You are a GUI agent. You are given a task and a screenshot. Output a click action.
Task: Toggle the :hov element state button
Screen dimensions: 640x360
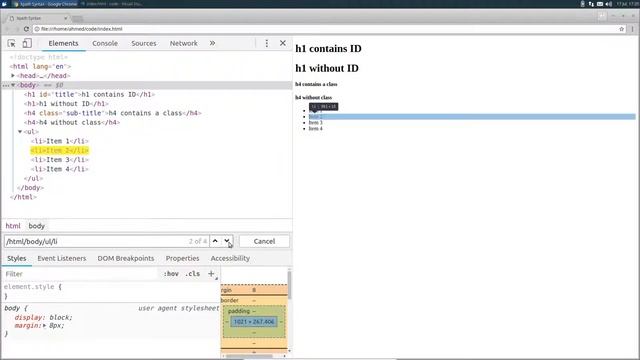pos(171,274)
